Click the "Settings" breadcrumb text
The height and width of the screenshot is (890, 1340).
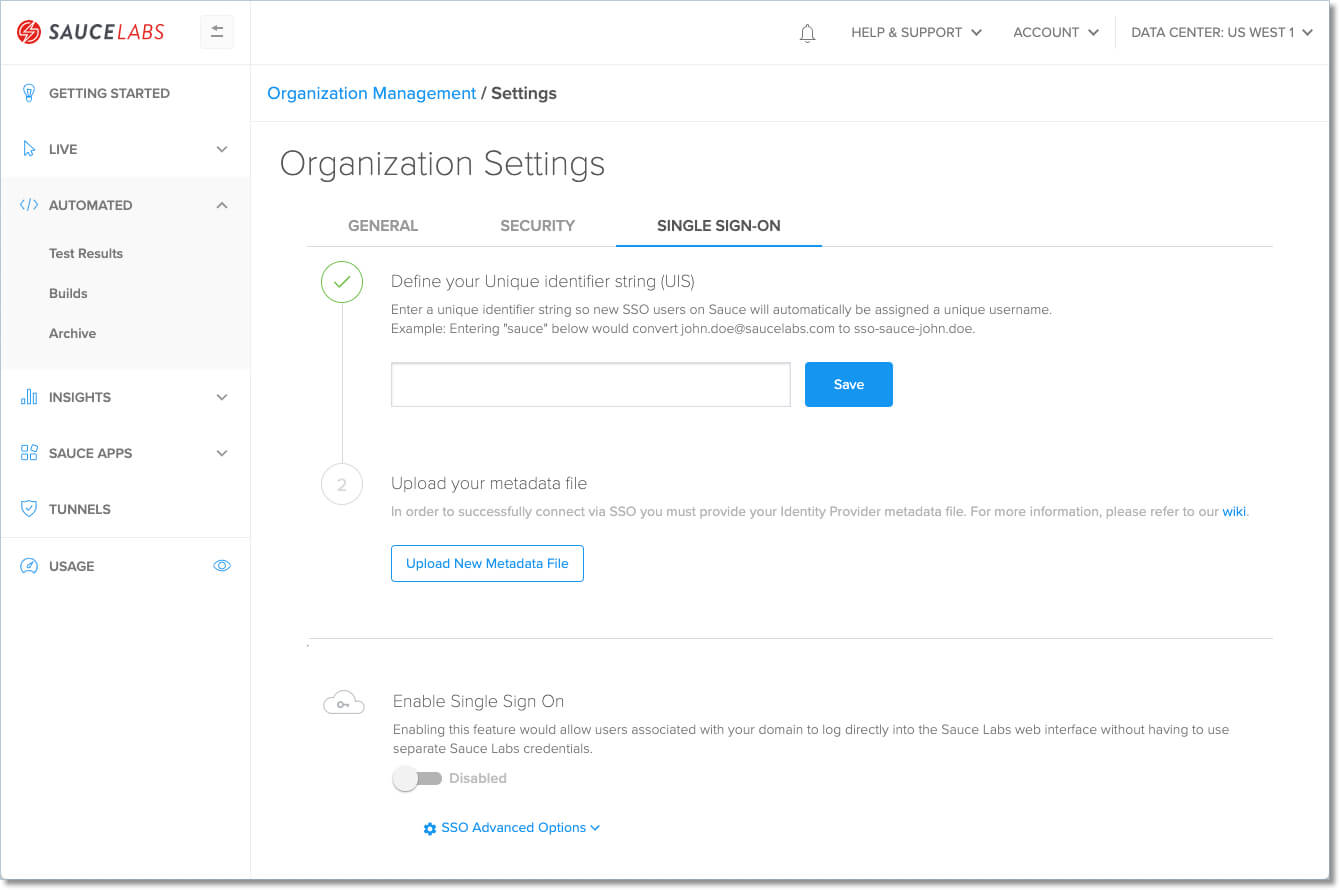coord(524,93)
